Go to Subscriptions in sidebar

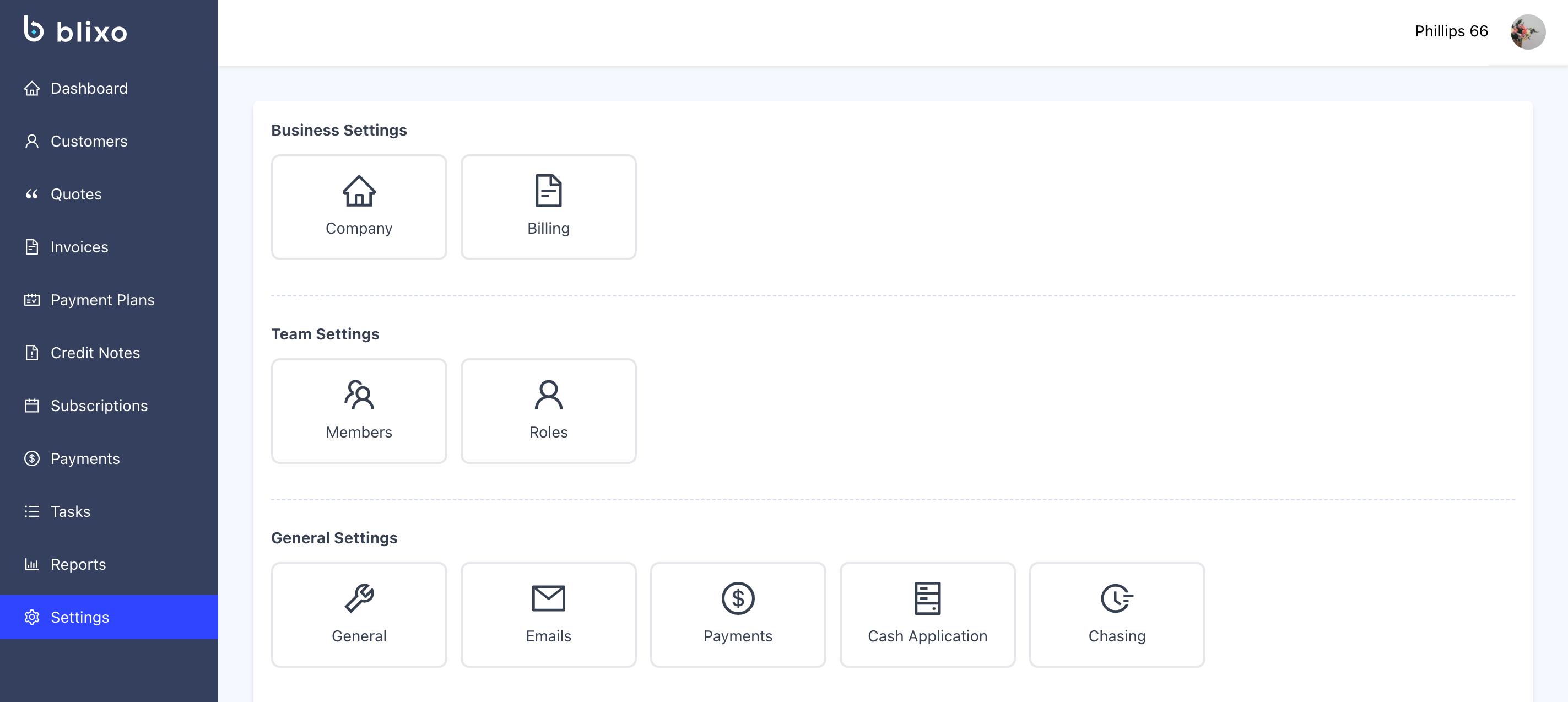(x=99, y=406)
